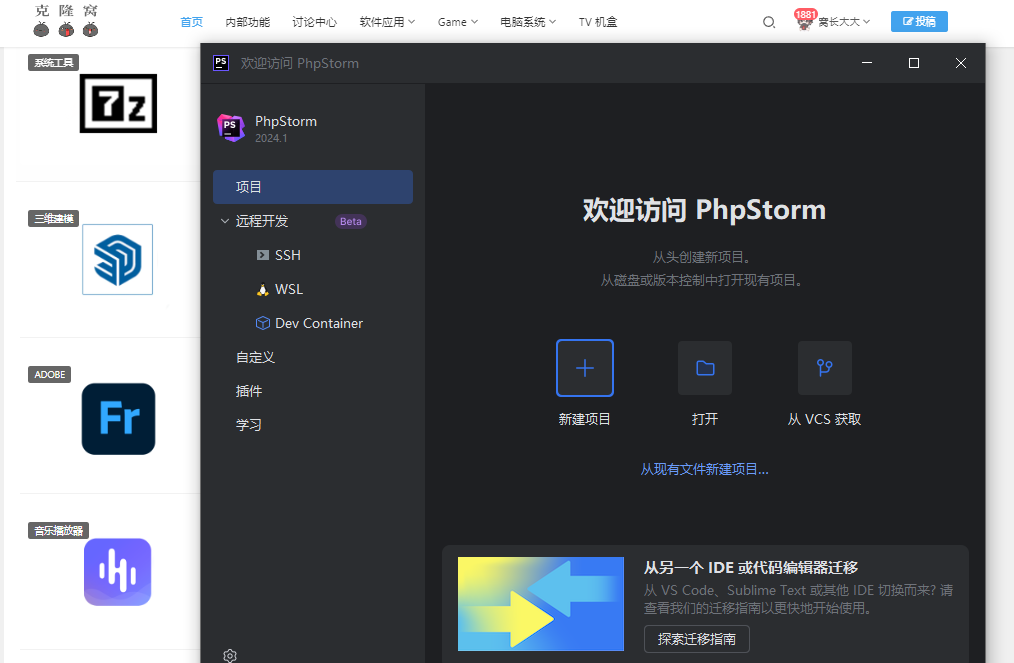Open 讨论中心 in website navigation
The width and height of the screenshot is (1014, 663).
point(314,22)
